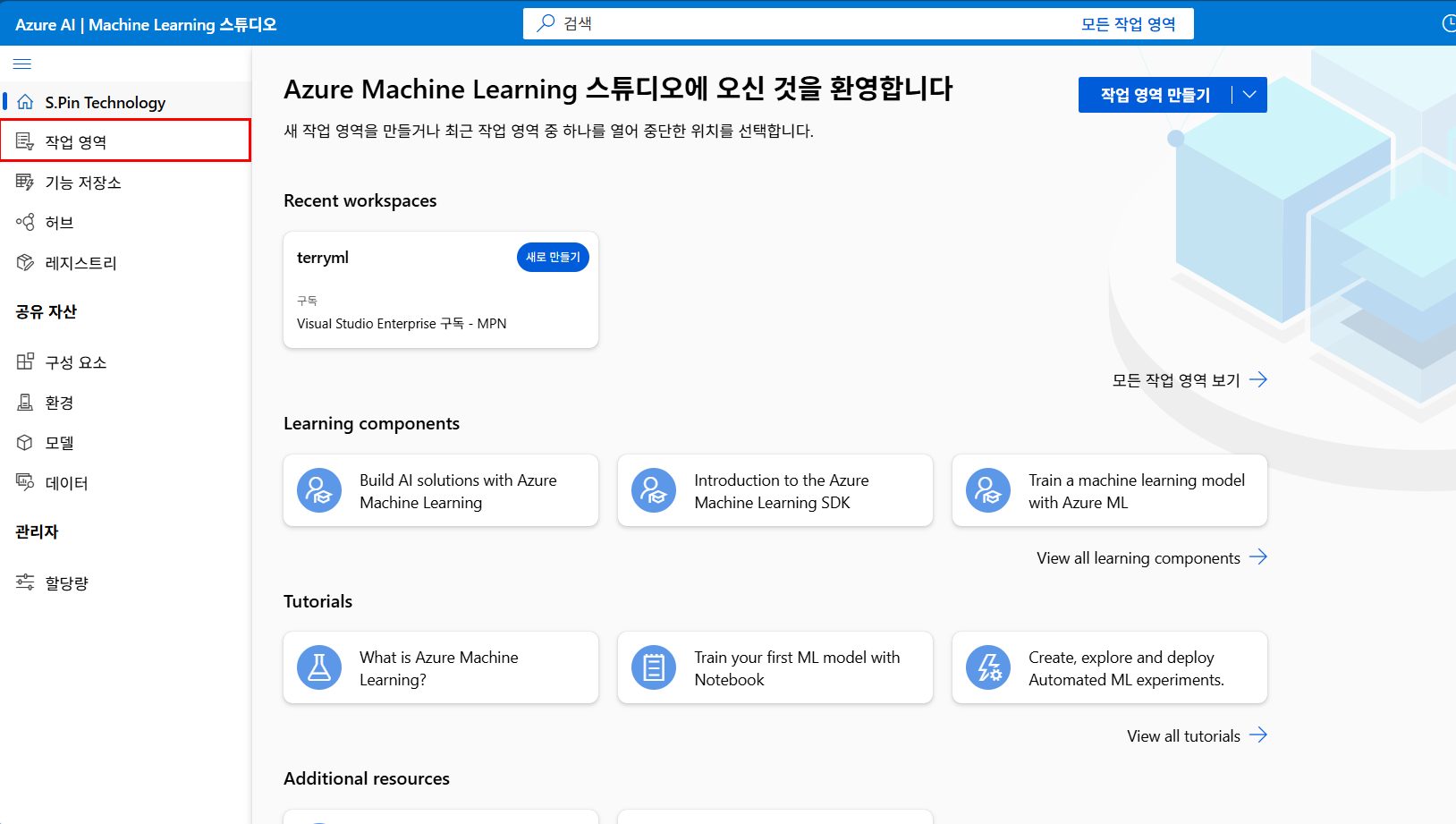Image resolution: width=1456 pixels, height=824 pixels.
Task: Open the clock history icon top right
Action: point(1449,23)
